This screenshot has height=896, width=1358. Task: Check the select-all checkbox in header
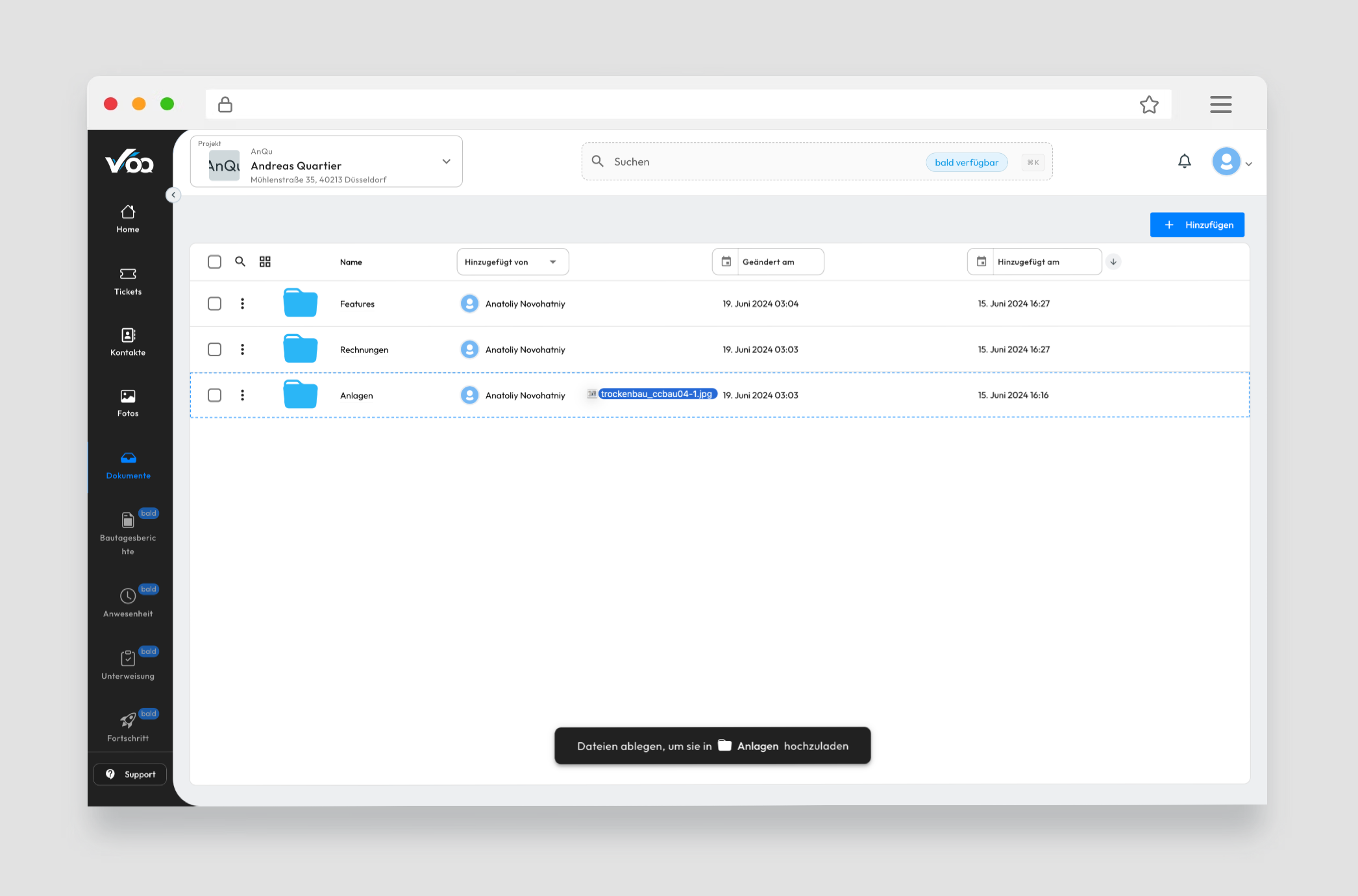click(x=214, y=261)
